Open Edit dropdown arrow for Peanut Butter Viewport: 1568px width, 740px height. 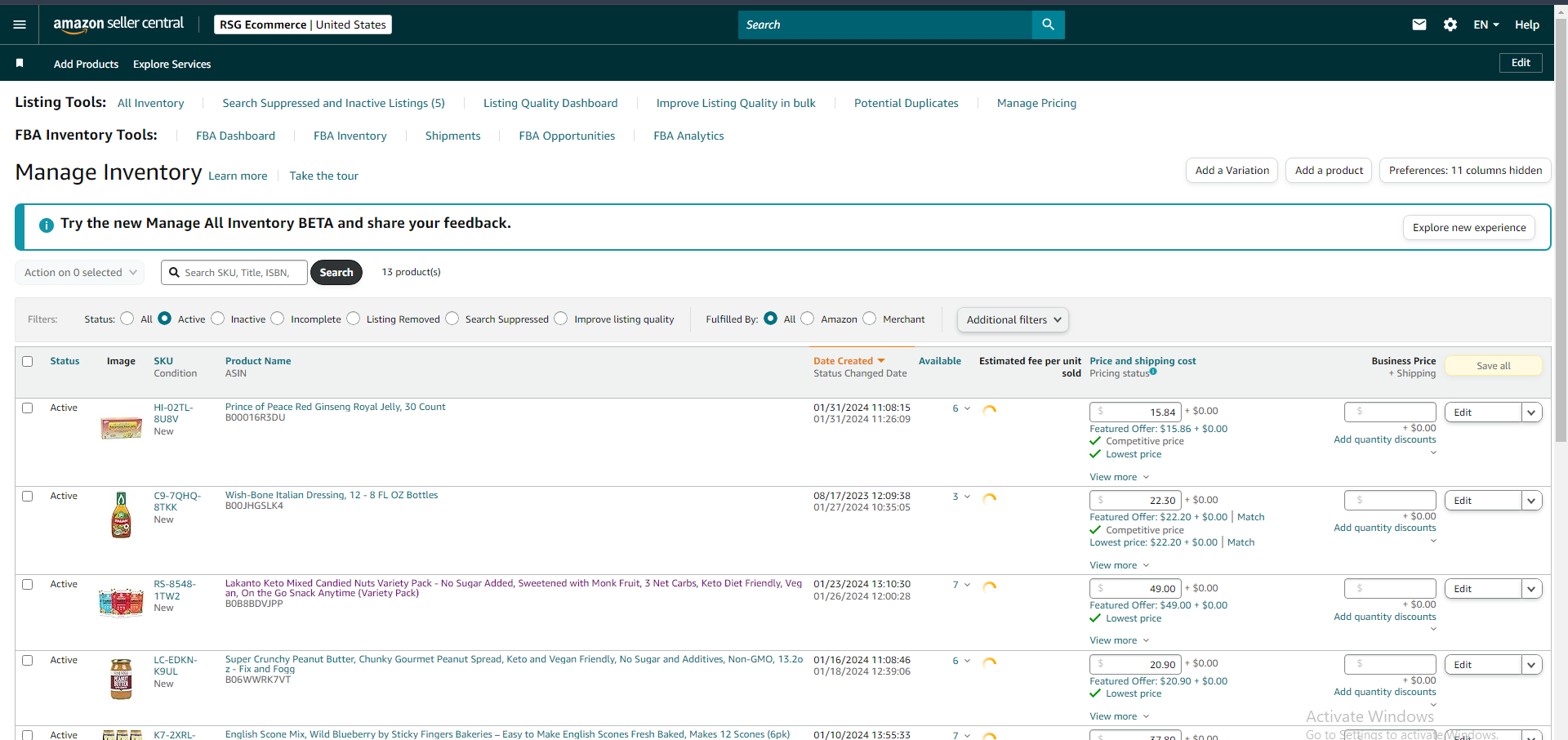pos(1531,665)
